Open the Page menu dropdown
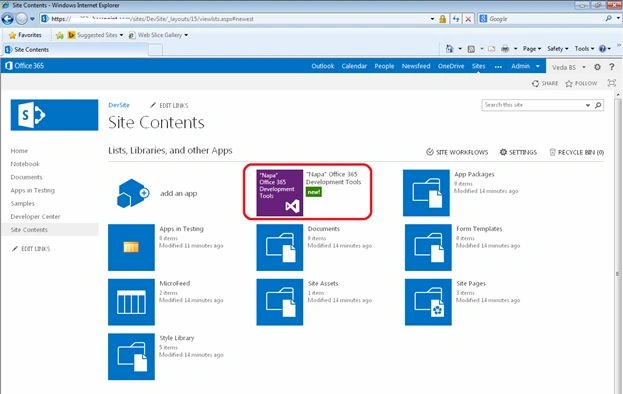The image size is (623, 394). pos(532,48)
